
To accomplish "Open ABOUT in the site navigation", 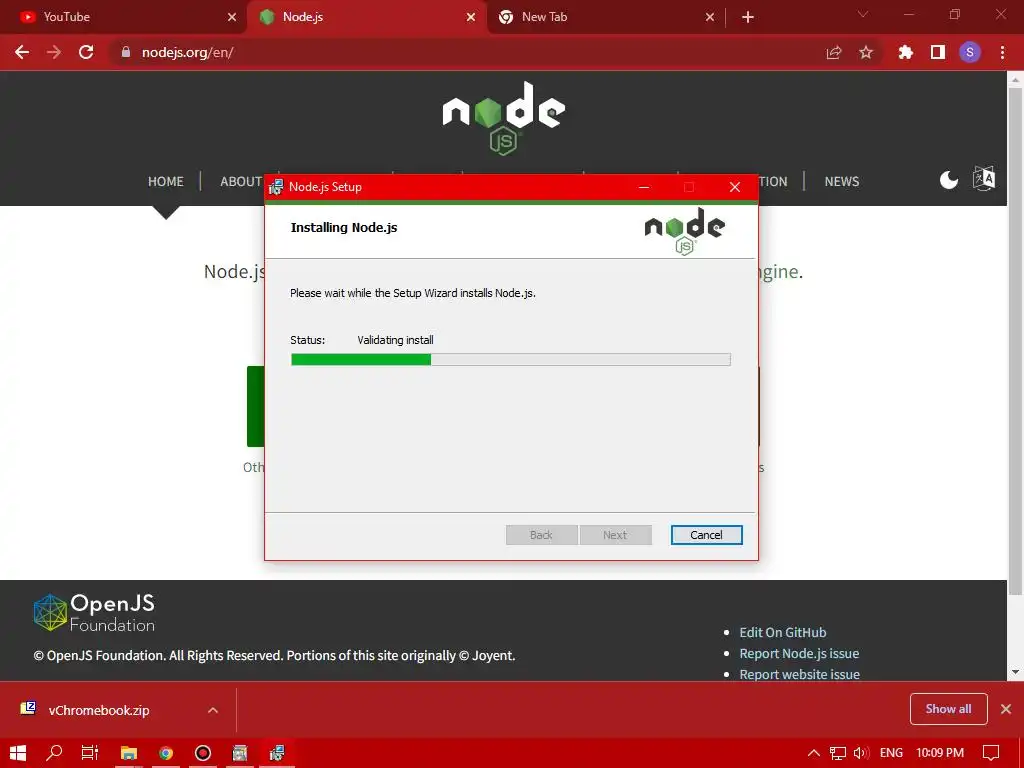I will coord(241,182).
